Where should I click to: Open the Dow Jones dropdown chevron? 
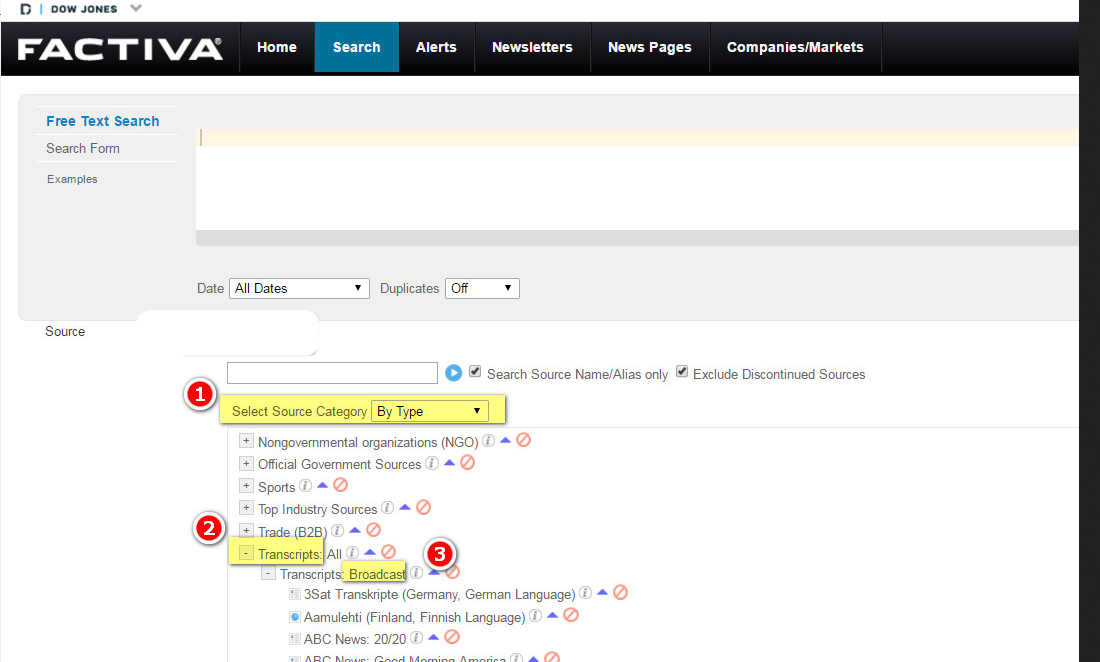[x=136, y=8]
